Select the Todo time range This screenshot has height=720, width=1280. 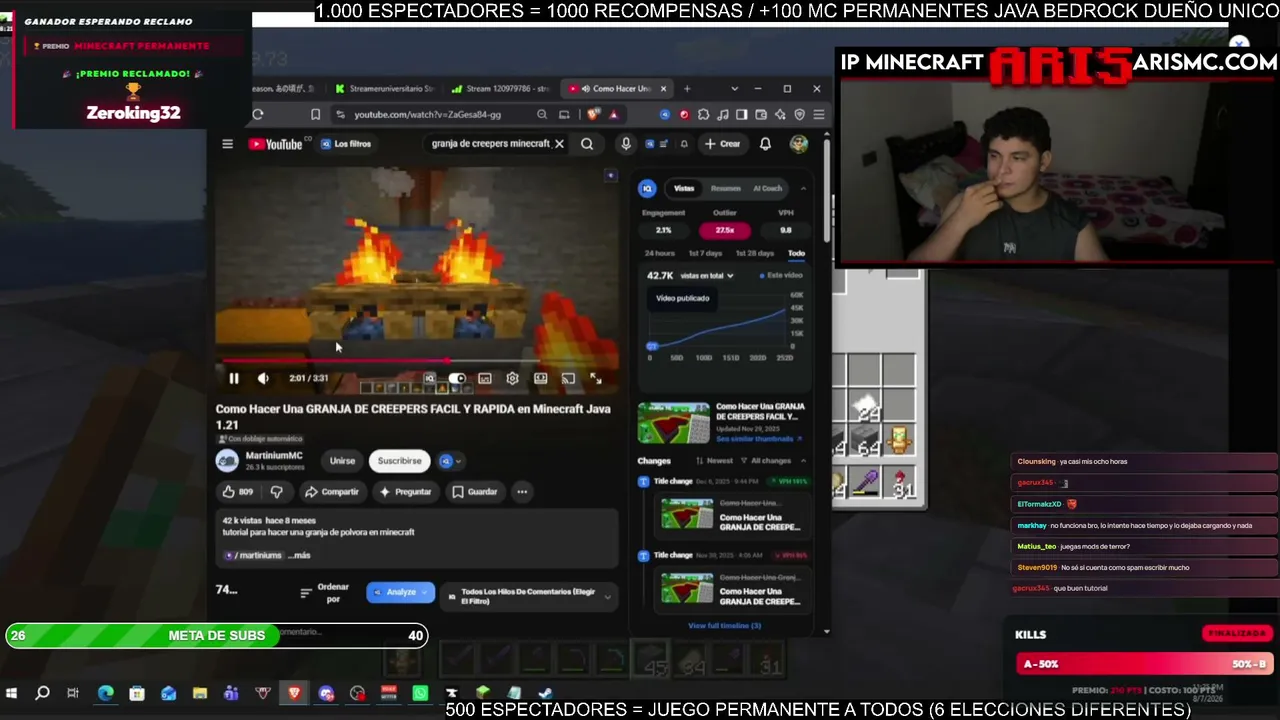796,253
